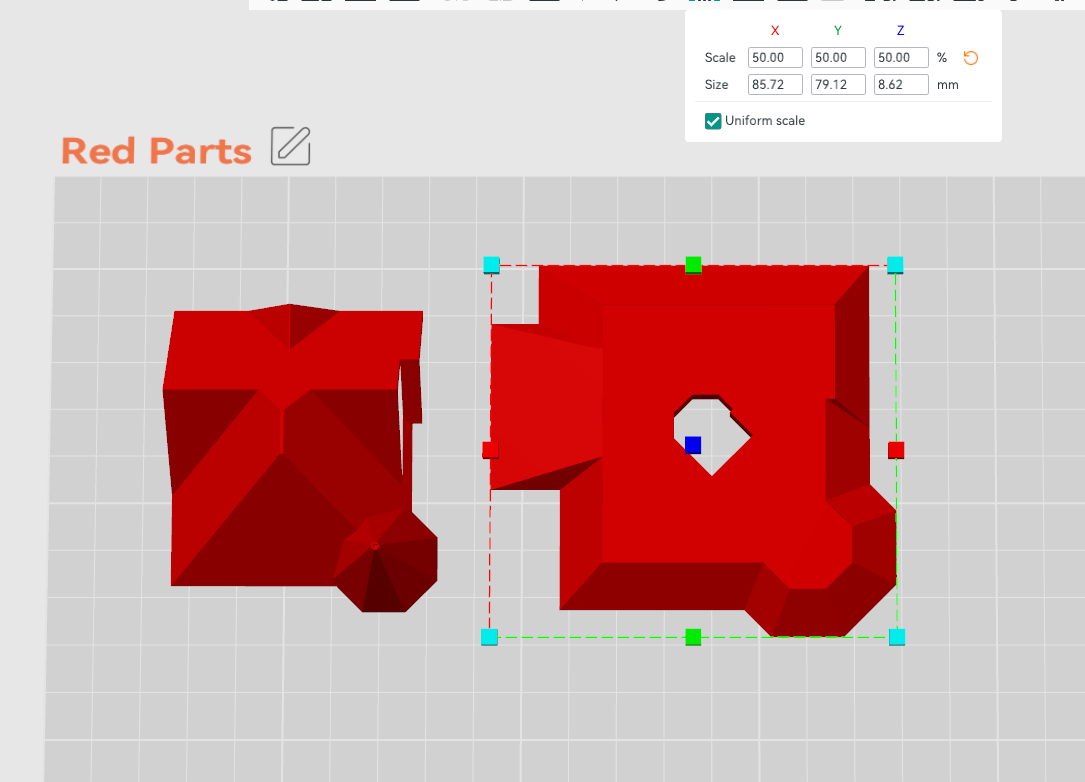1085x782 pixels.
Task: Click the top-right cyan corner scale handle
Action: 895,264
